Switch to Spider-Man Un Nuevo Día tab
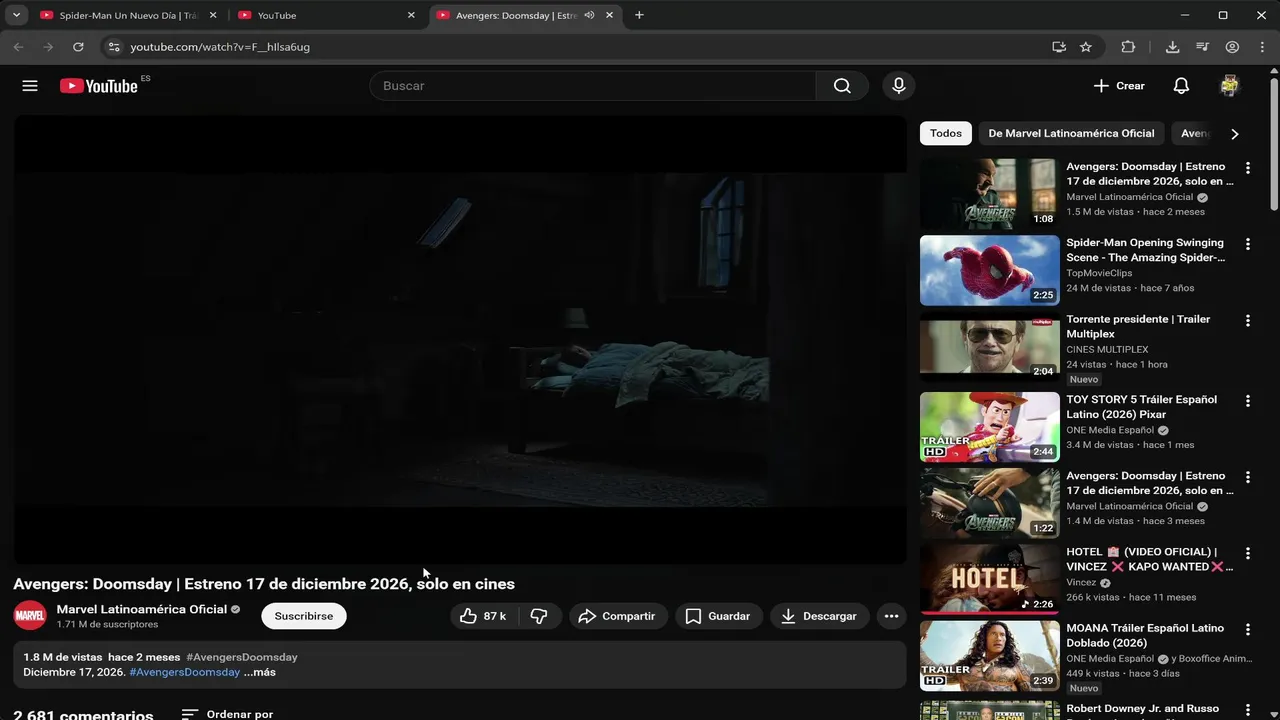1280x720 pixels. tap(128, 16)
